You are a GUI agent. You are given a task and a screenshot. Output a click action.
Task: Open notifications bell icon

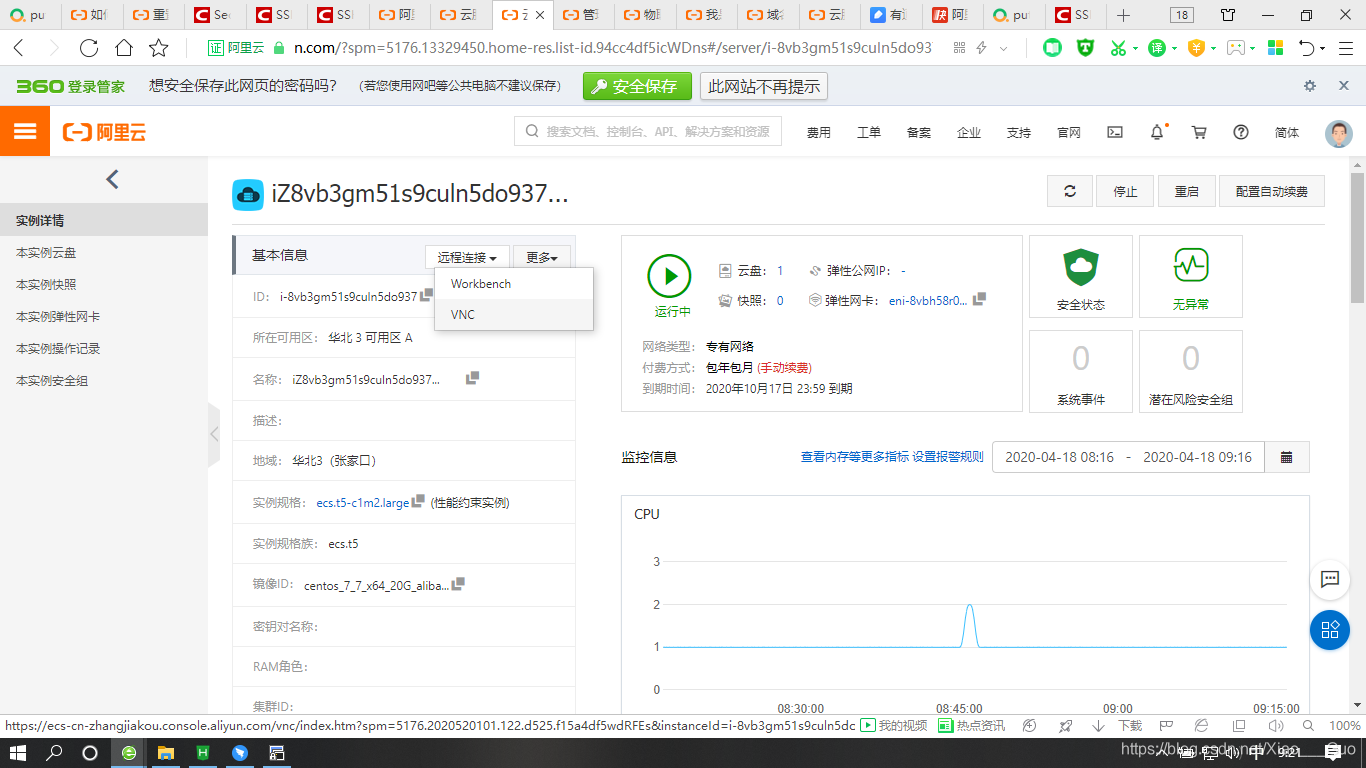1157,132
